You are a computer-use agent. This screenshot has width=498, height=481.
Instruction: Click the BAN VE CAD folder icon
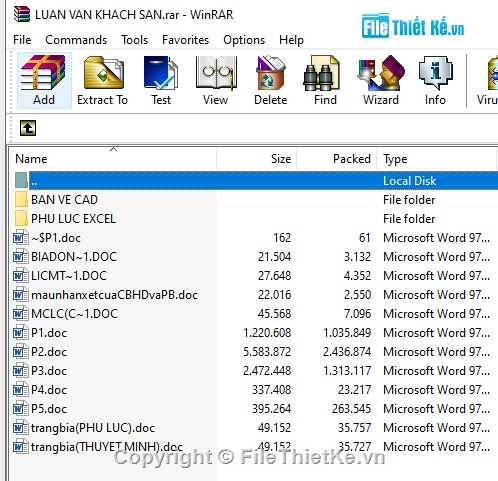pyautogui.click(x=21, y=200)
